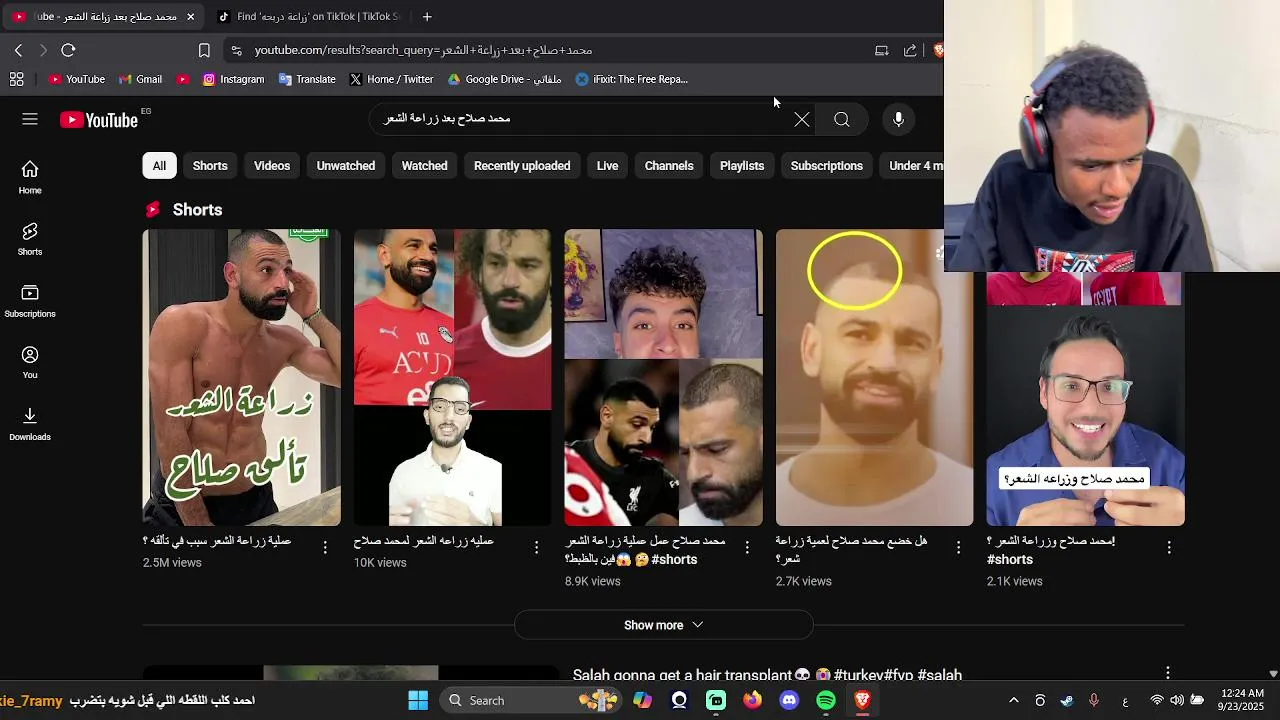Screen dimensions: 1280x720
Task: Select the All filter chip
Action: 159,166
